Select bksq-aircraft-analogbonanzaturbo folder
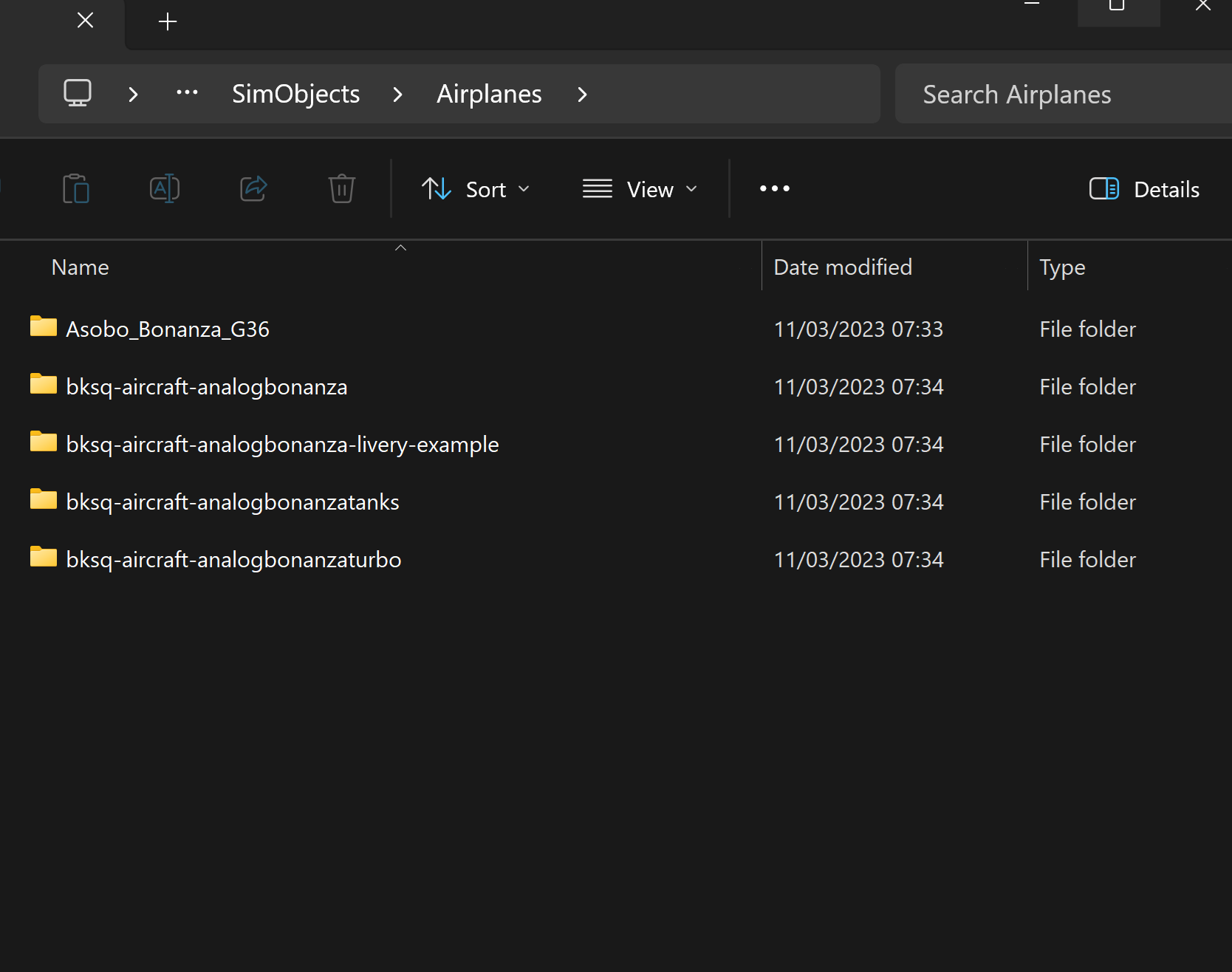This screenshot has width=1232, height=972. 233,559
